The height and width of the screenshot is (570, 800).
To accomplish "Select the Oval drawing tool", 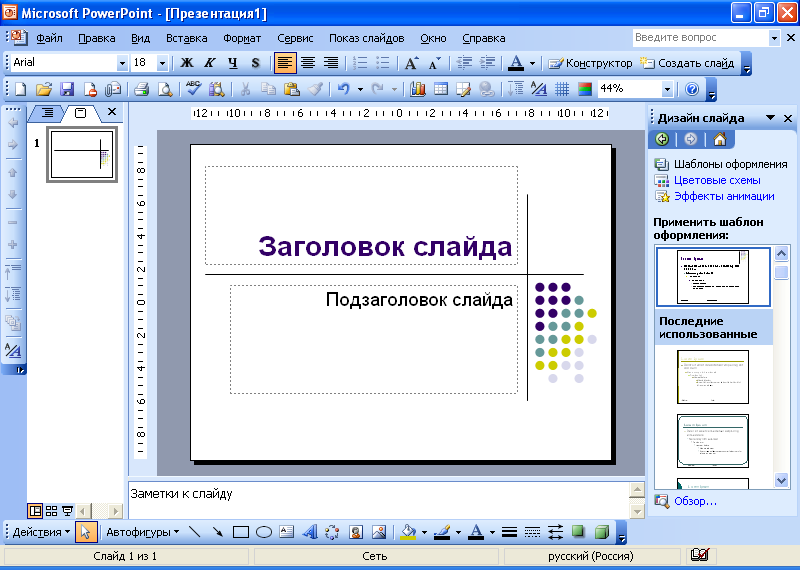I will (264, 532).
